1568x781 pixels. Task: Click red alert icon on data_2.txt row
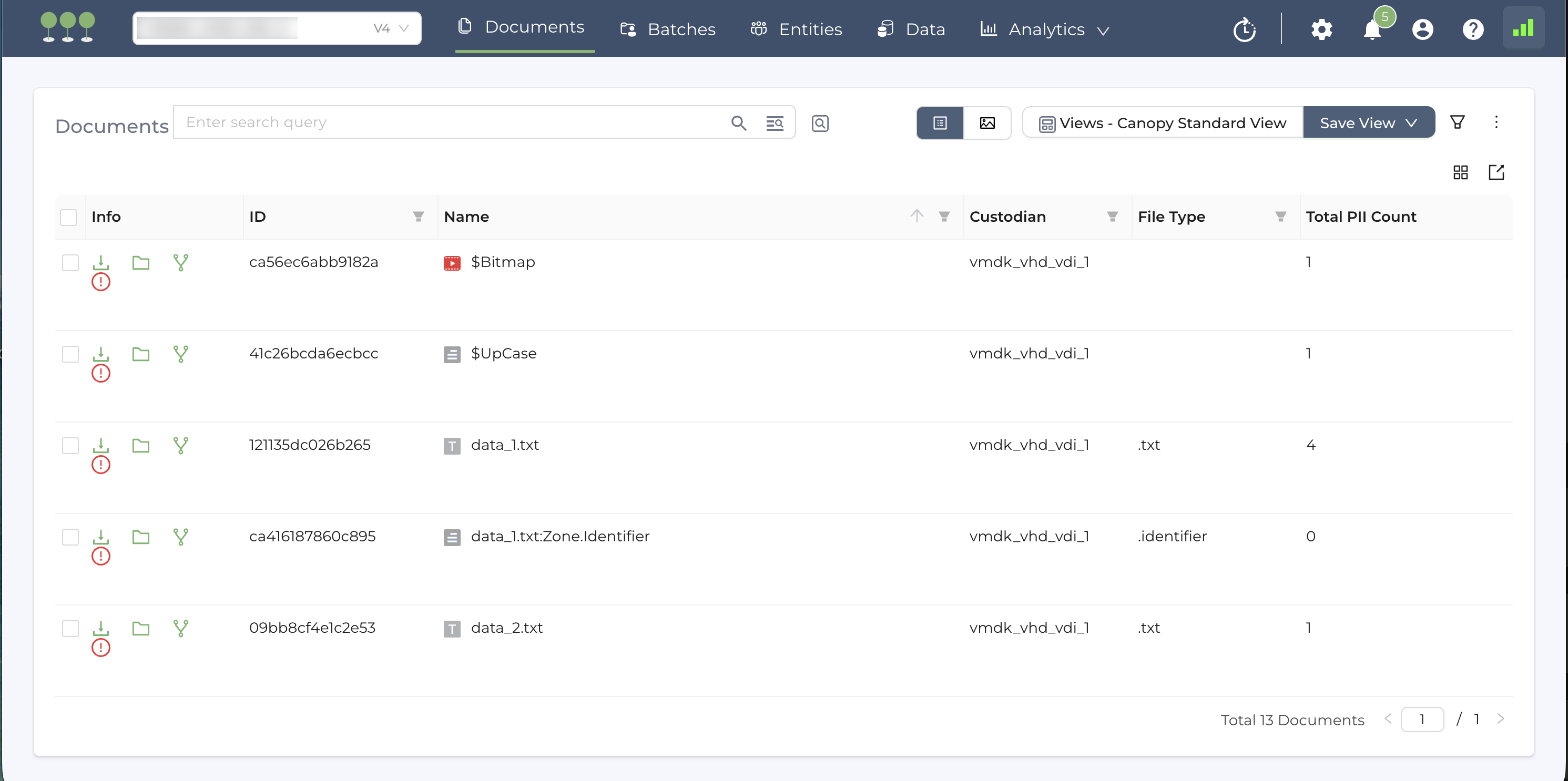tap(100, 648)
